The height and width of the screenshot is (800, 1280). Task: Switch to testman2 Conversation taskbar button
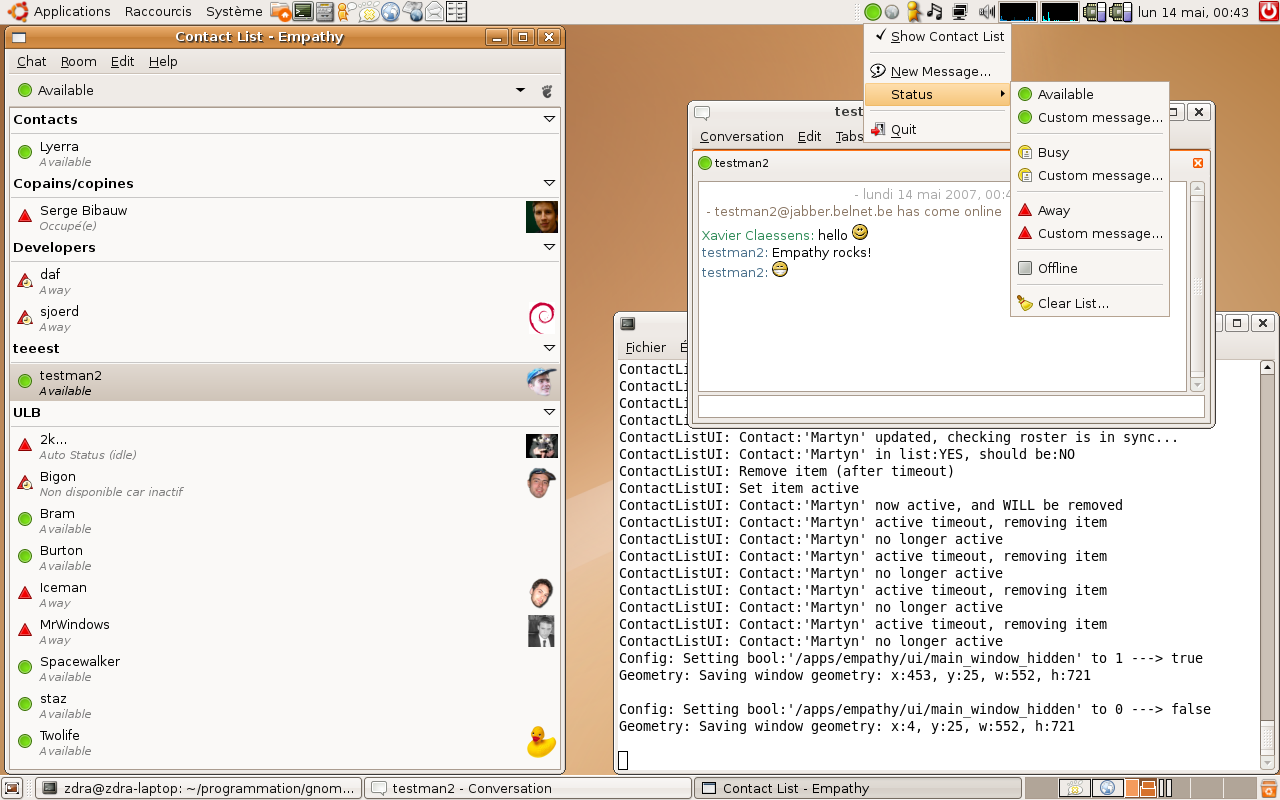coord(528,788)
